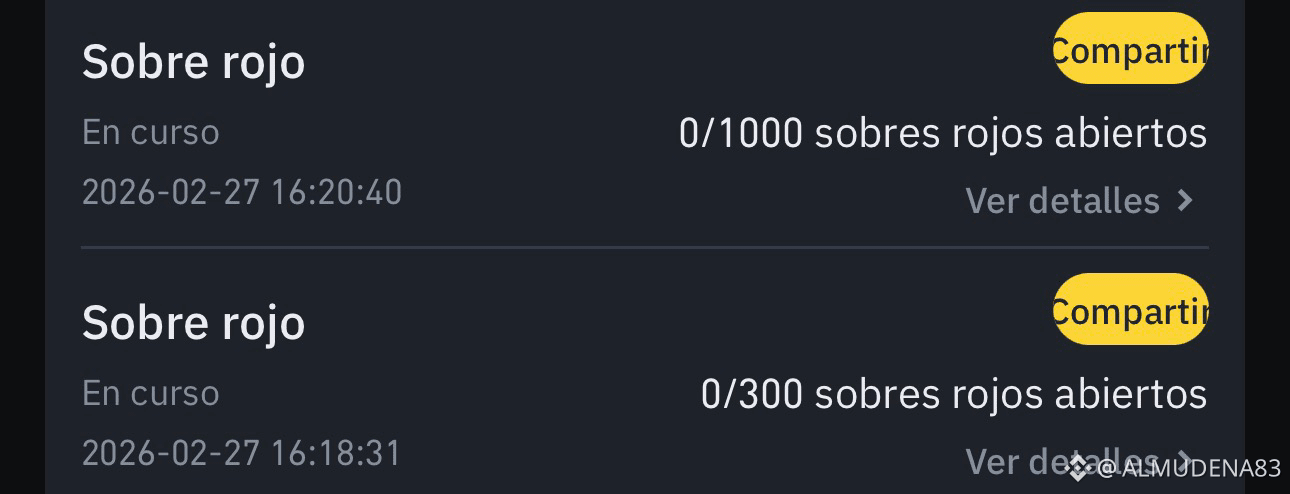Click the 0/1000 sobres rojos abiertos counter
Screen dimensions: 1290x494
pyautogui.click(x=943, y=133)
